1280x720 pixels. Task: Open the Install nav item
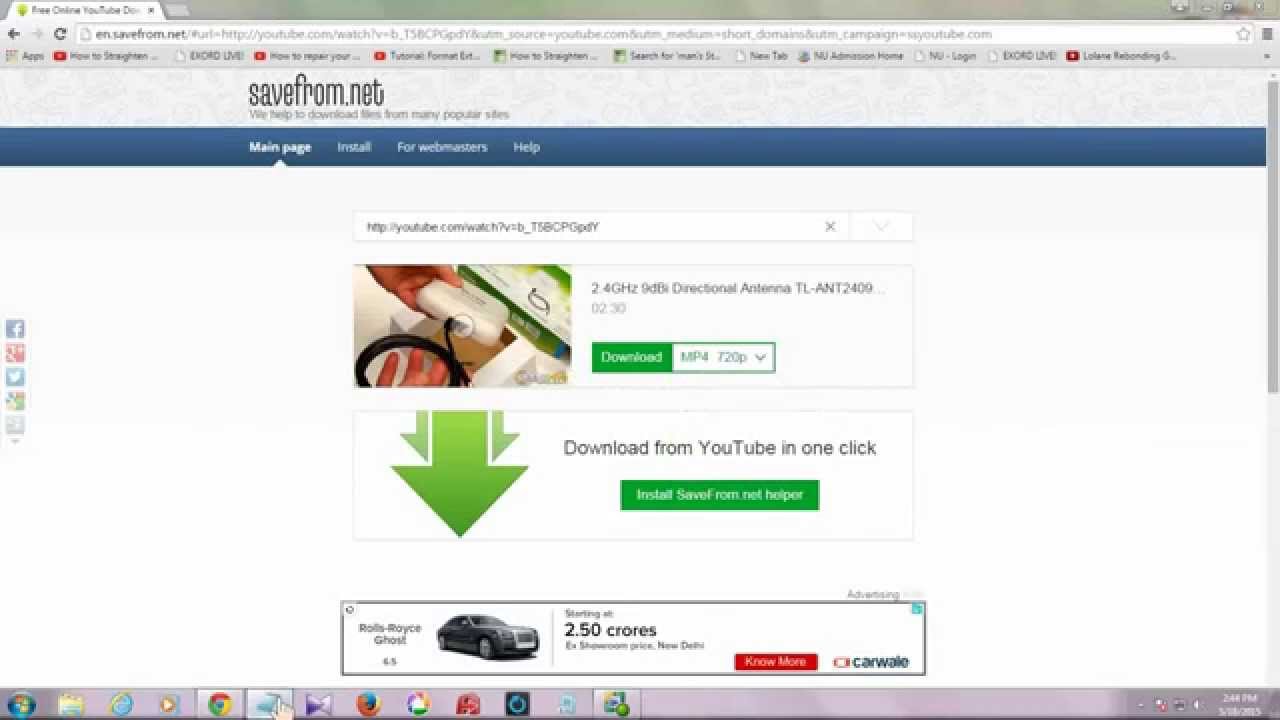click(354, 147)
